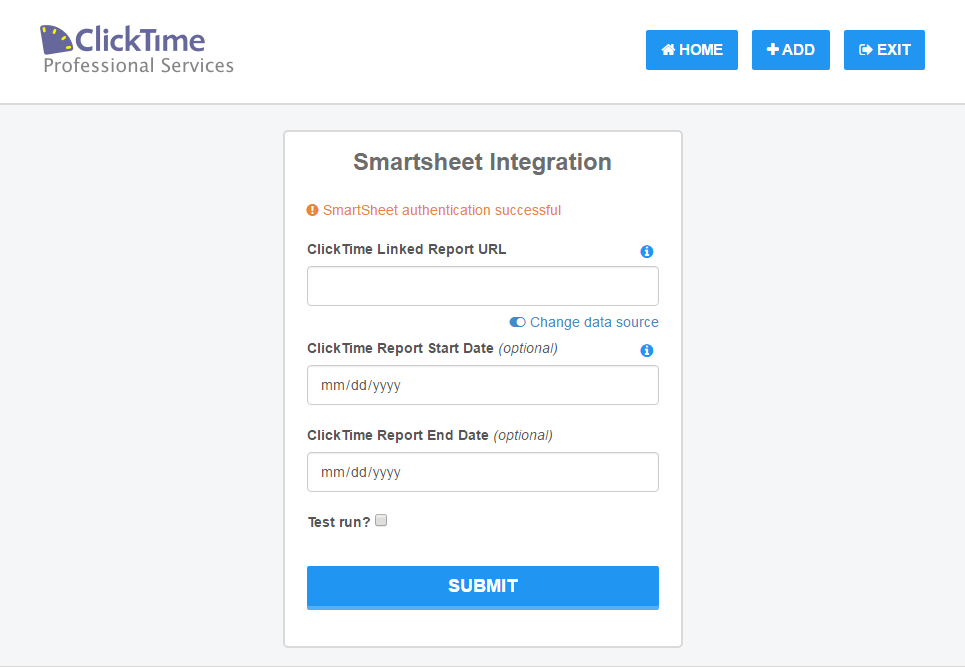Click the plus icon on the ADD button
This screenshot has height=668, width=965.
click(x=771, y=49)
